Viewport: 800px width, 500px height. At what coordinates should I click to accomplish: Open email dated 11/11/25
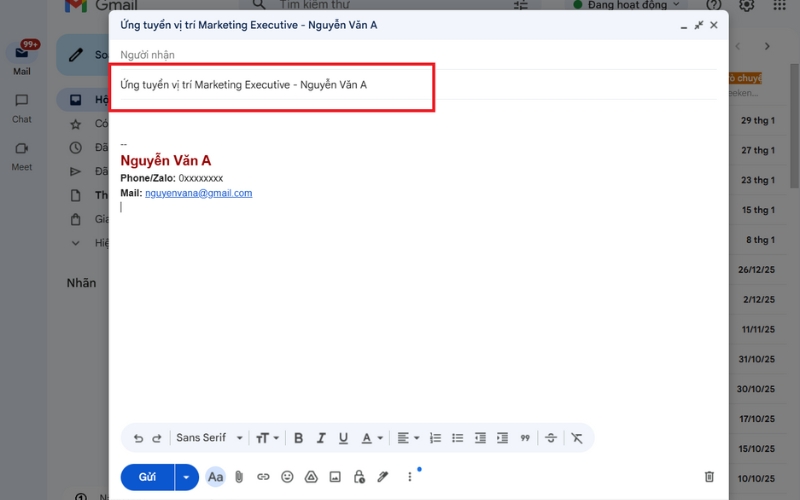(x=758, y=329)
